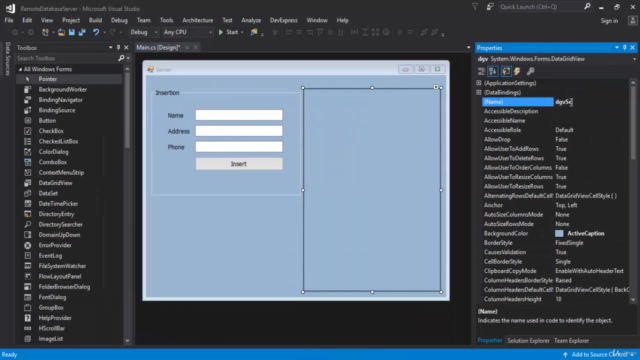Viewport: 640px width, 360px height.
Task: Open the Toolbox window options dropdown
Action: pos(111,48)
